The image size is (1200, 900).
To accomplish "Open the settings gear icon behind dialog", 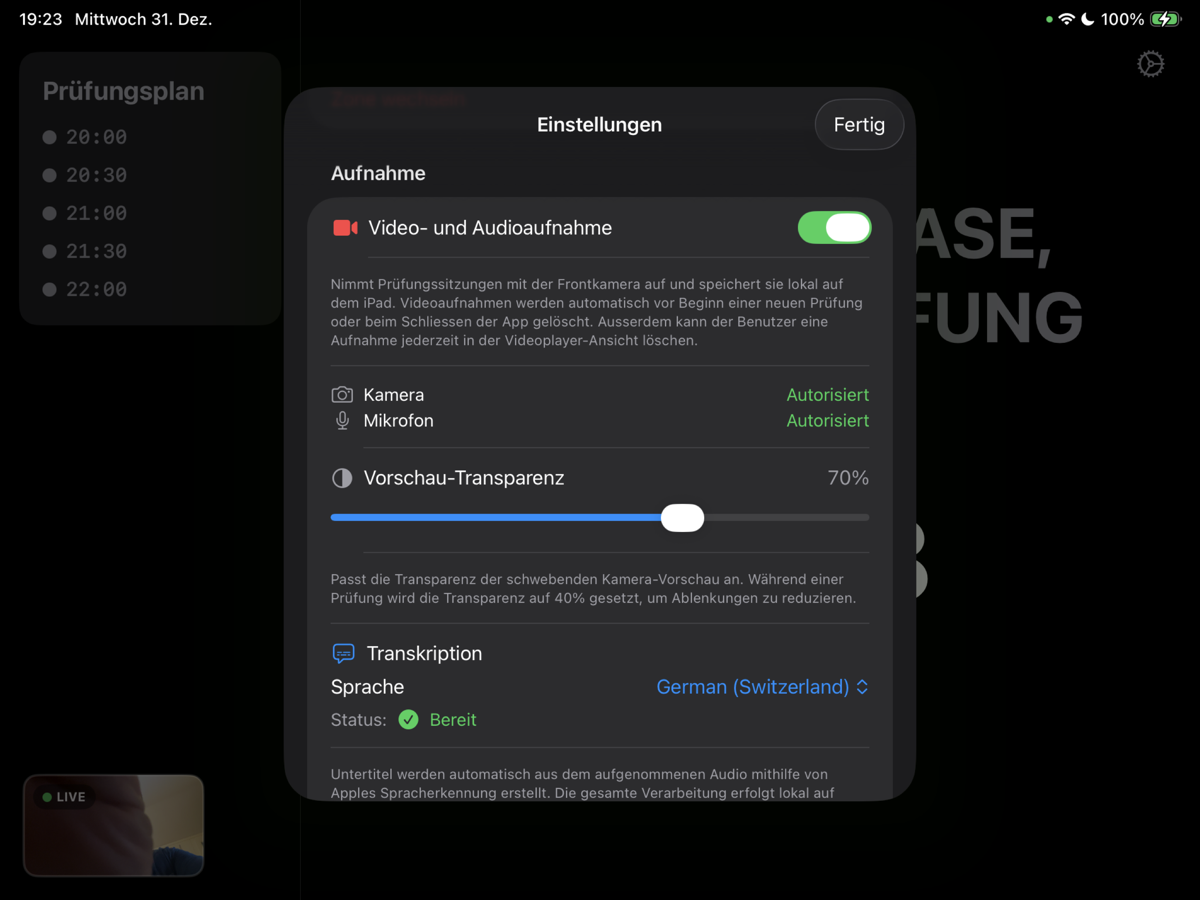I will click(1151, 64).
